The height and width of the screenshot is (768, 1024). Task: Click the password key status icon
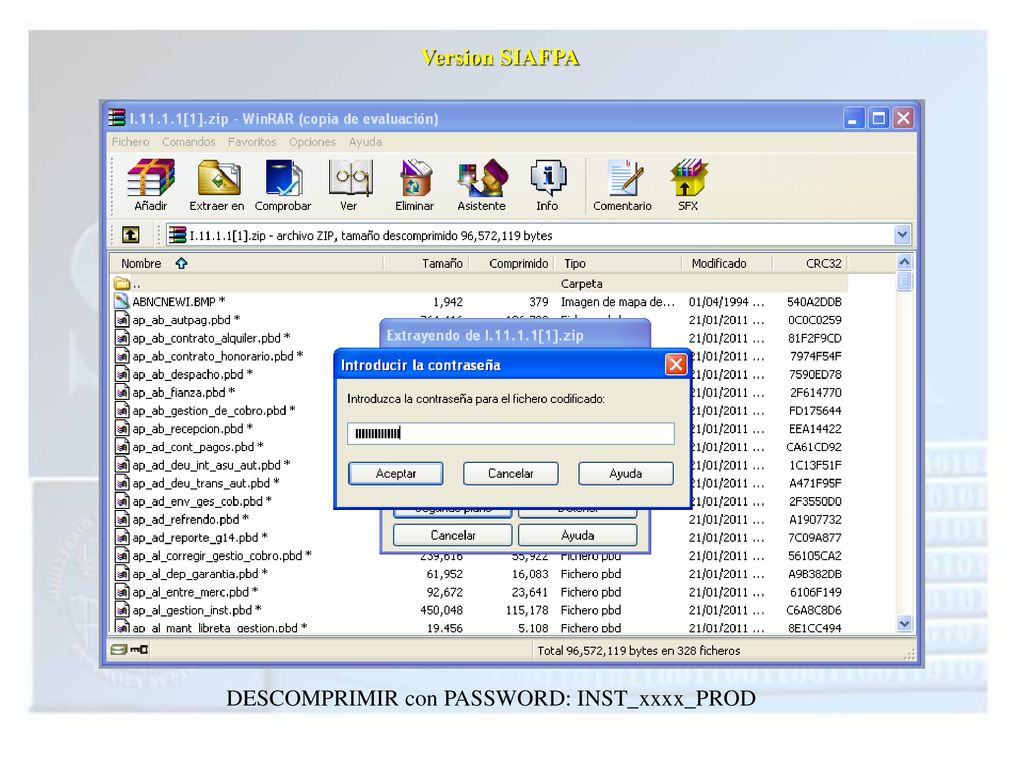(139, 650)
